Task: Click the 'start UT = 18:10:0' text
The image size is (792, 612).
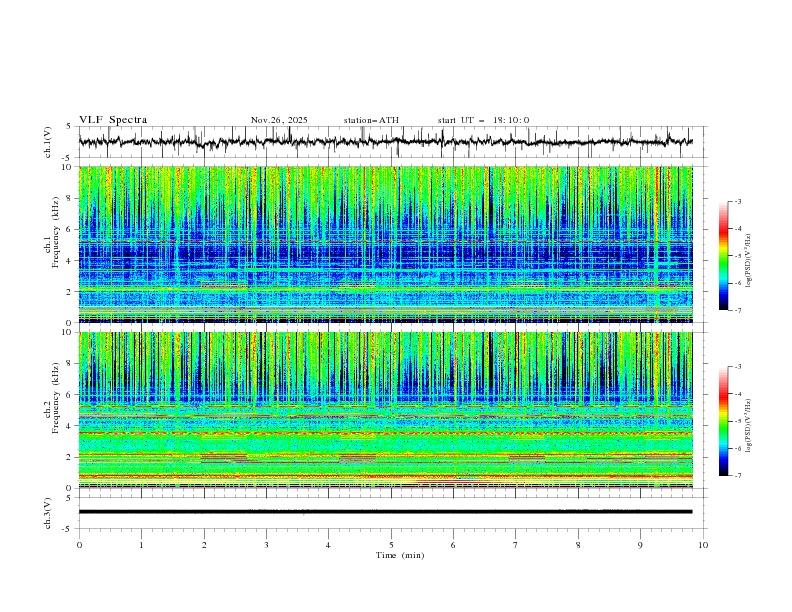Action: coord(483,120)
